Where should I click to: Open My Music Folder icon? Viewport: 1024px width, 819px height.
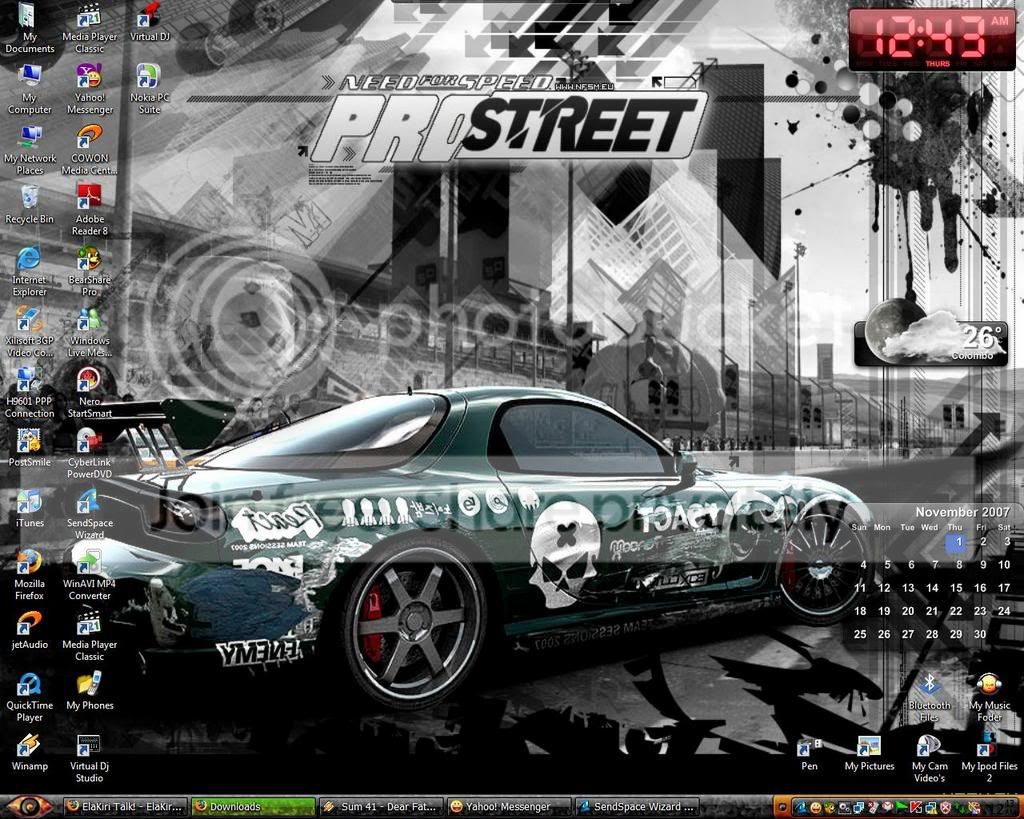pyautogui.click(x=989, y=697)
